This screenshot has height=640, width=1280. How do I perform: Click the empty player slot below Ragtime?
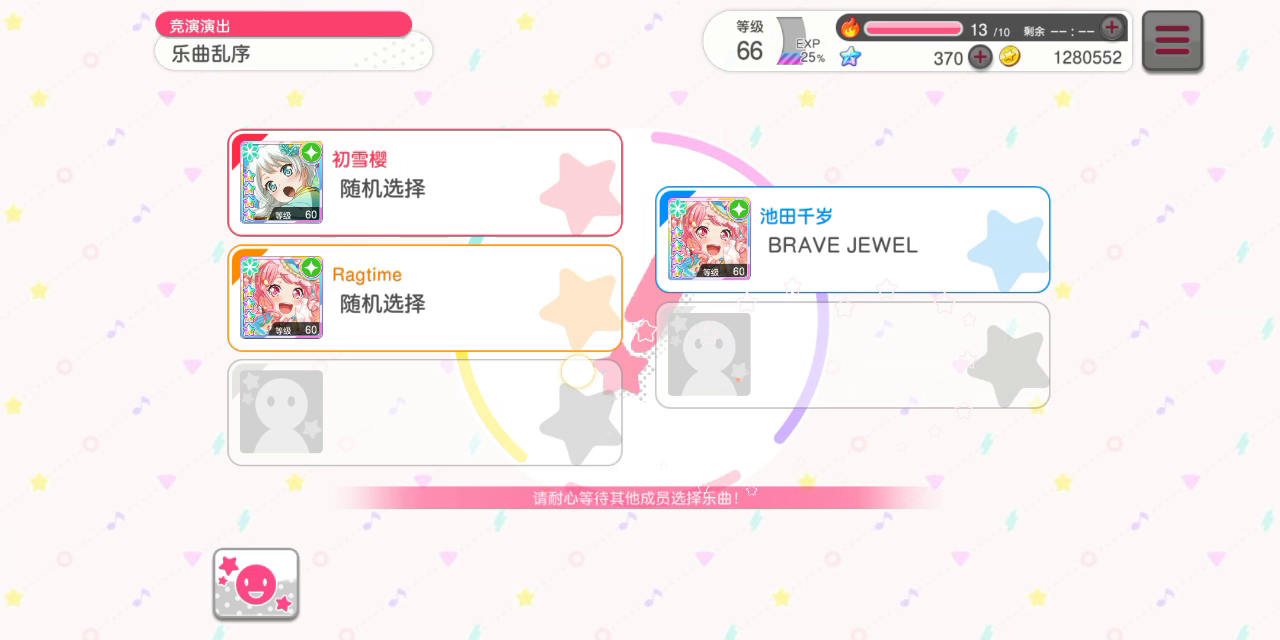point(425,413)
